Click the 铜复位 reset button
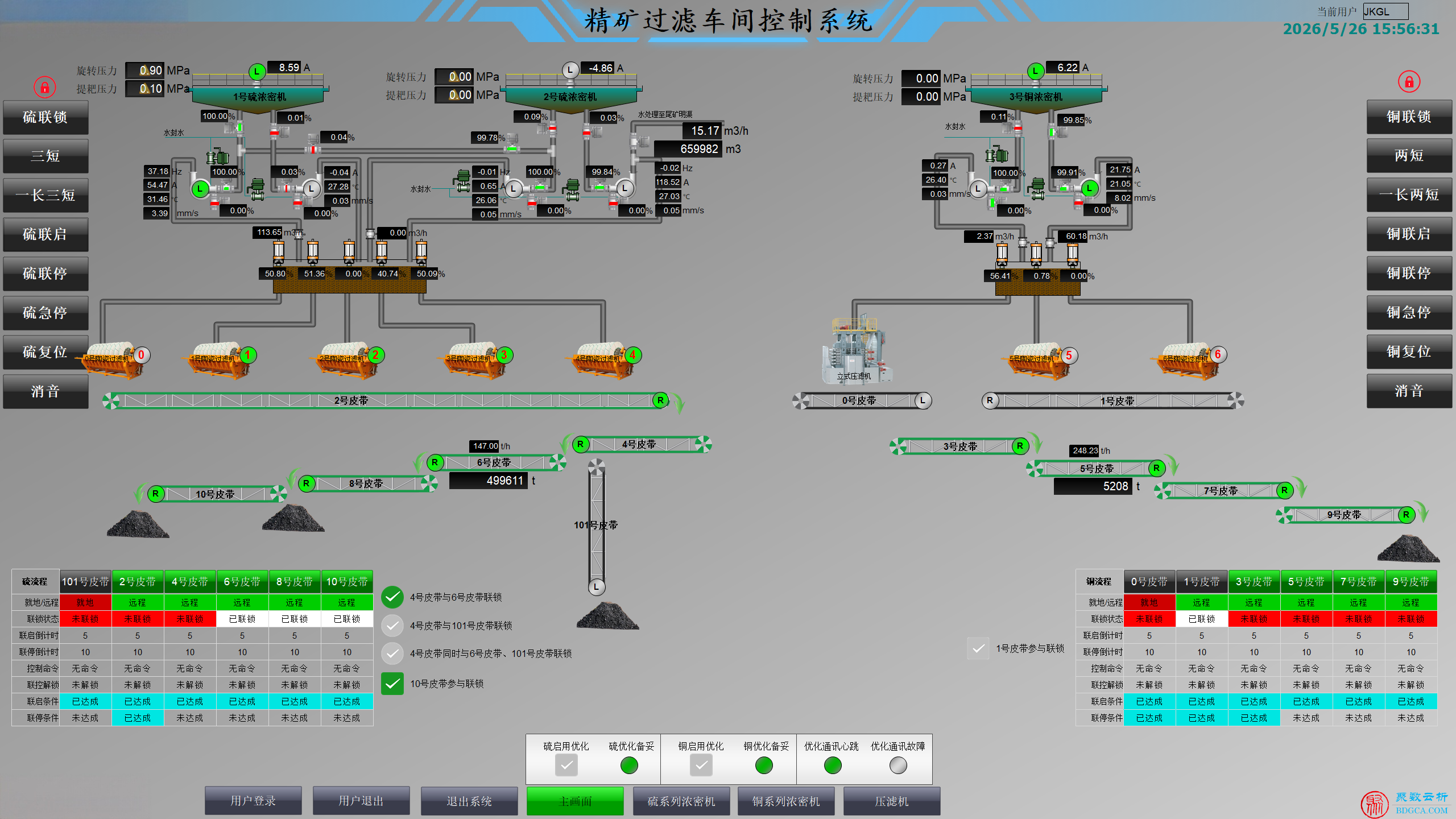 pos(1409,351)
